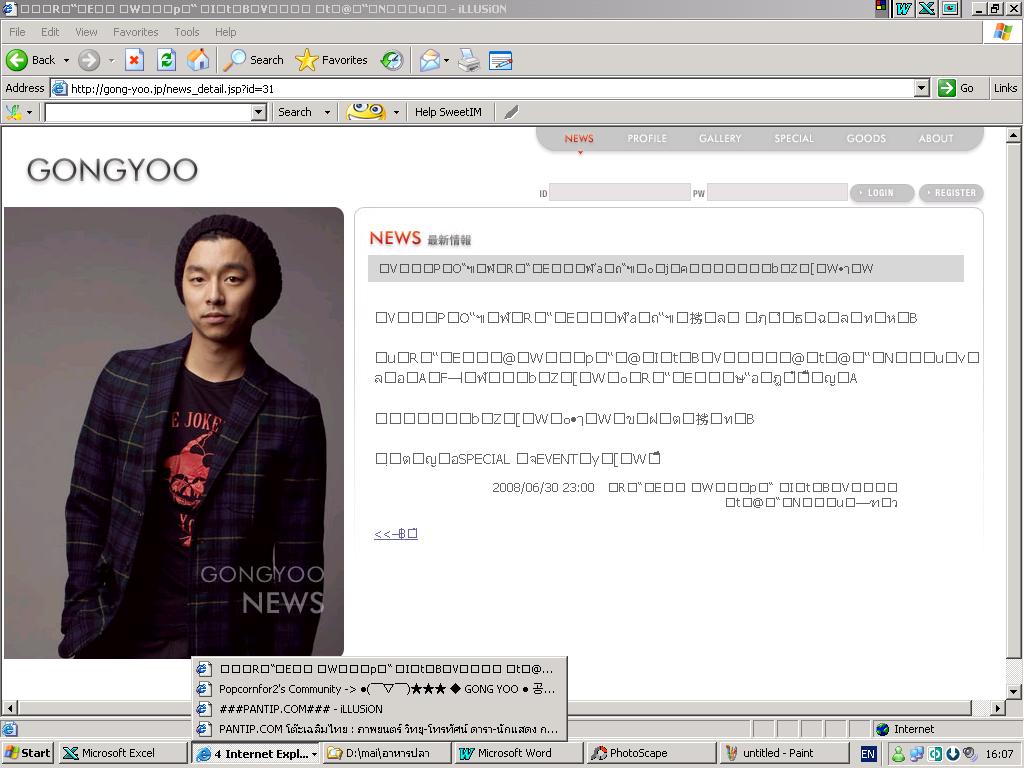
Task: Click the Forward arrow button
Action: pyautogui.click(x=89, y=60)
